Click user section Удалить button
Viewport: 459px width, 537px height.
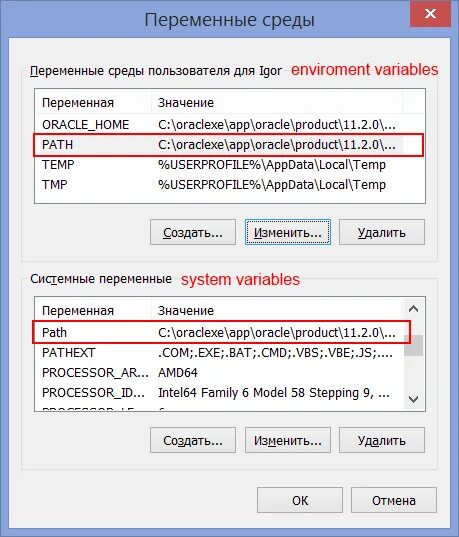point(382,233)
